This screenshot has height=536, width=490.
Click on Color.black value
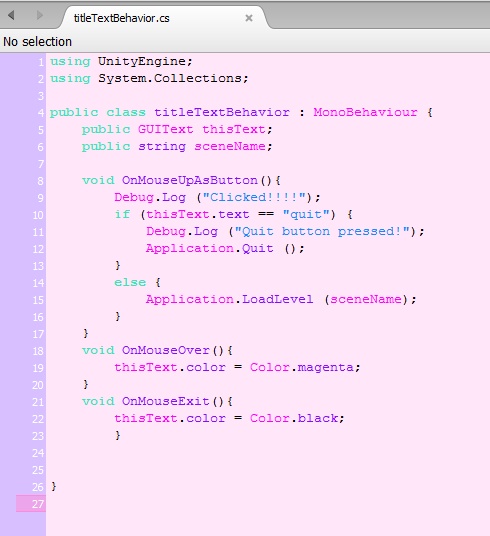[294, 418]
